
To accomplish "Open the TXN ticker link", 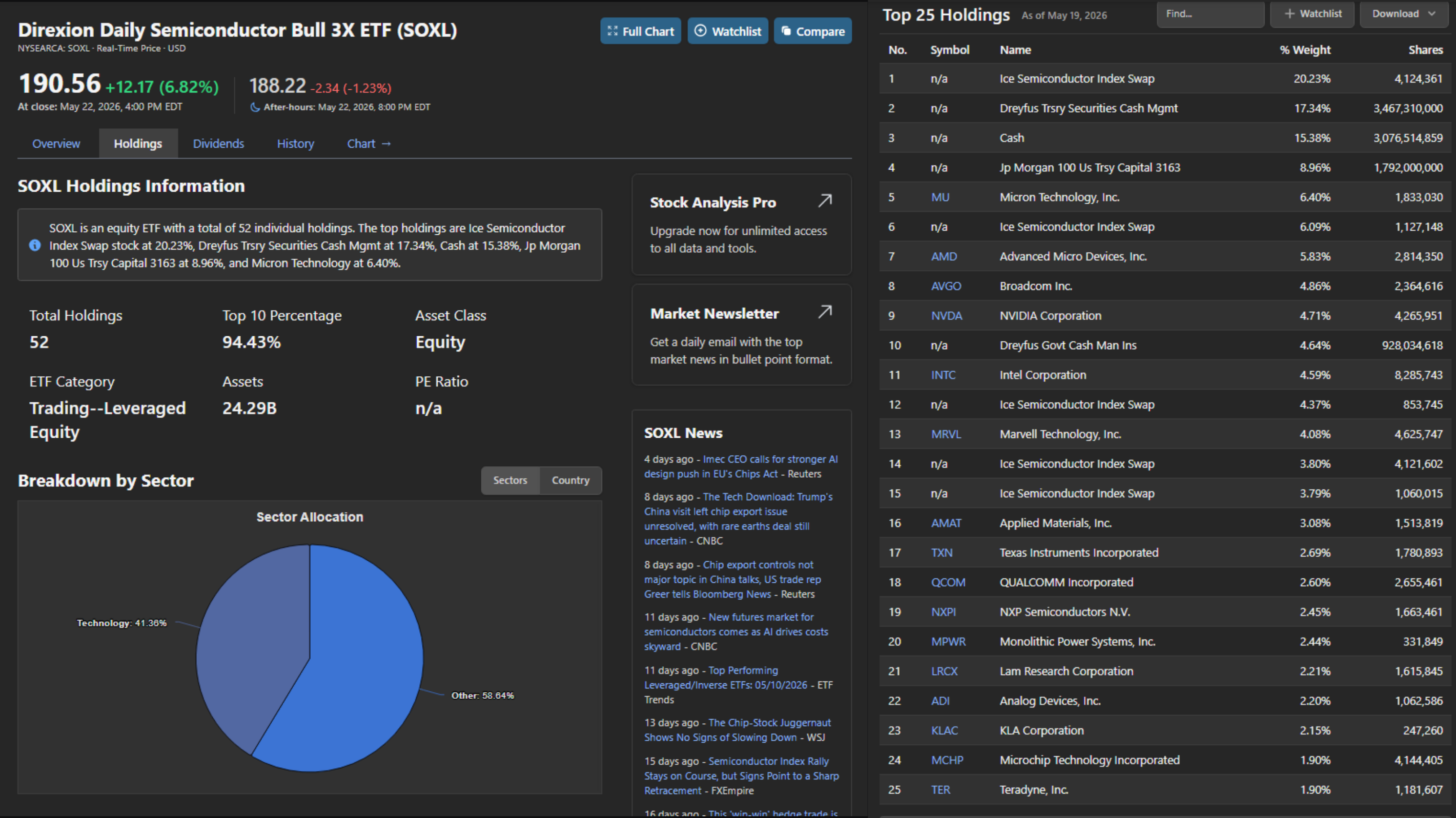I will pos(941,553).
